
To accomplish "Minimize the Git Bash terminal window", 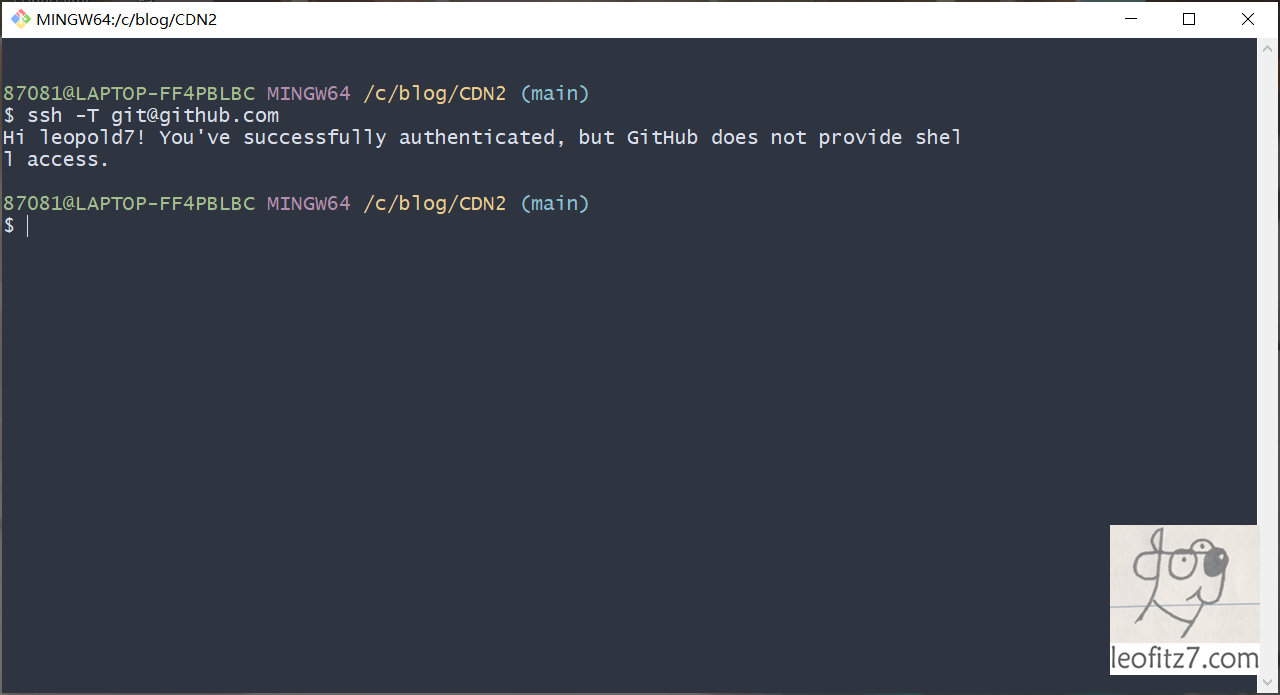I will tap(1131, 19).
